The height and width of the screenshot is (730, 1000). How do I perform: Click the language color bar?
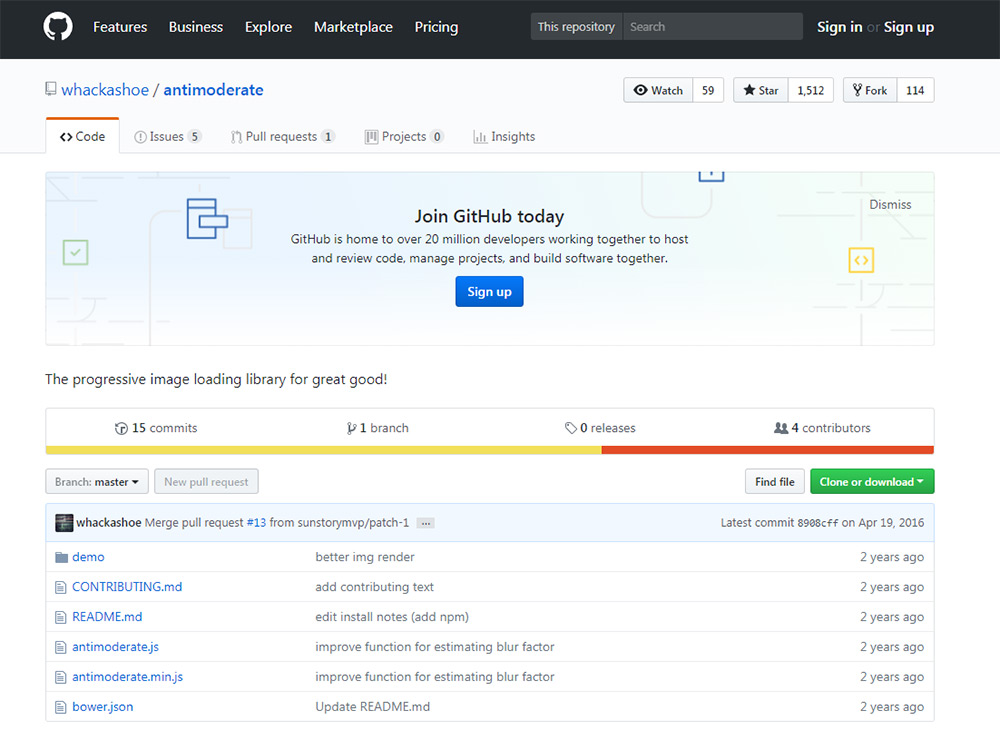[489, 450]
